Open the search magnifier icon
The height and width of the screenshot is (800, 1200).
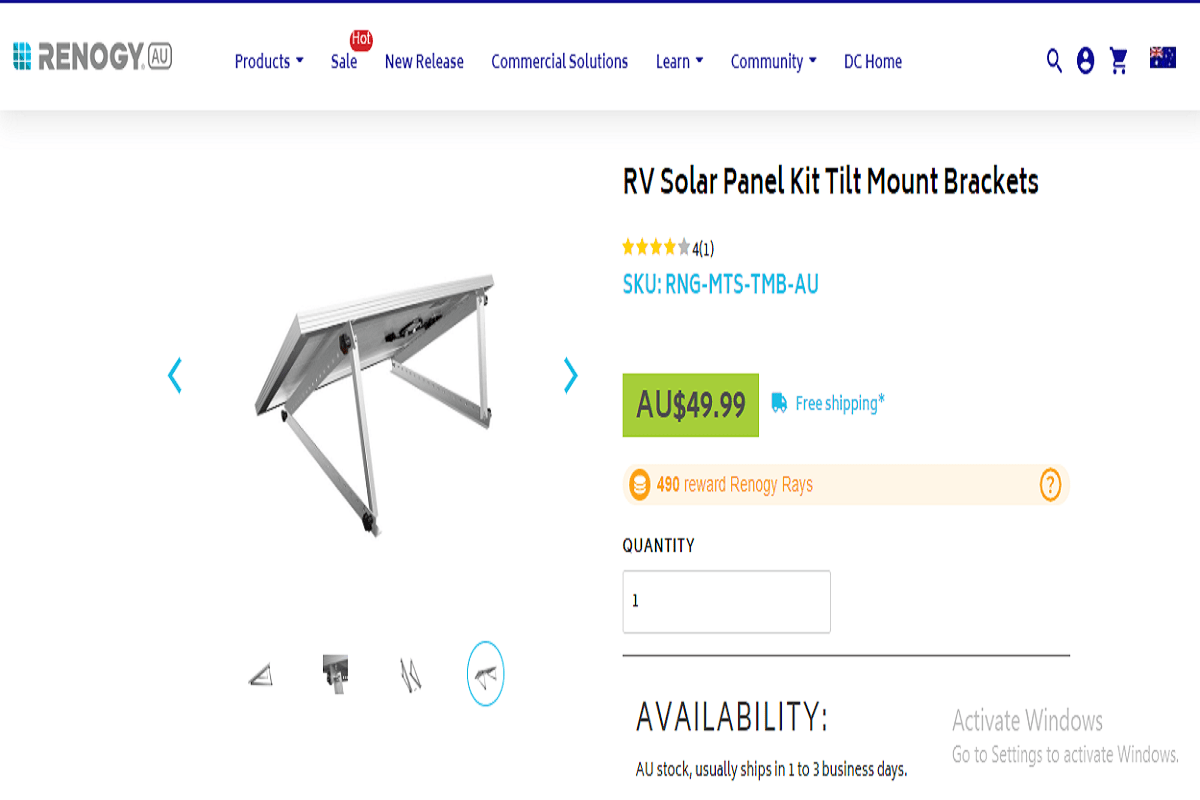pos(1054,61)
